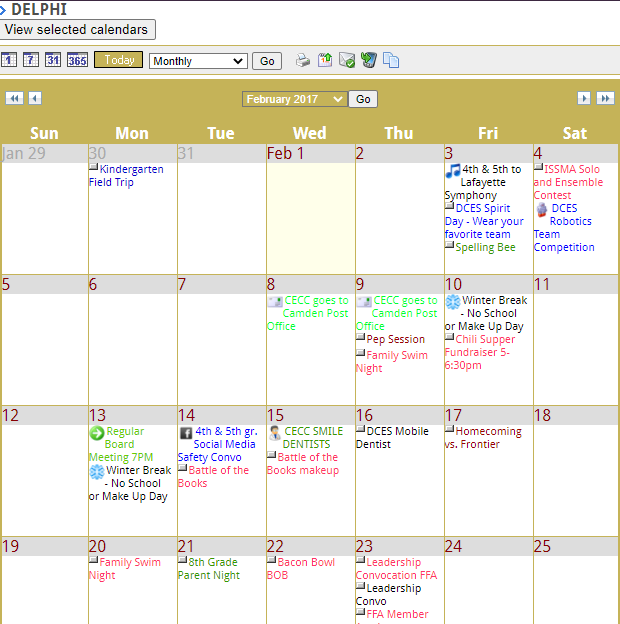Switch to the 1-day view icon
This screenshot has height=624, width=620.
pos(9,60)
